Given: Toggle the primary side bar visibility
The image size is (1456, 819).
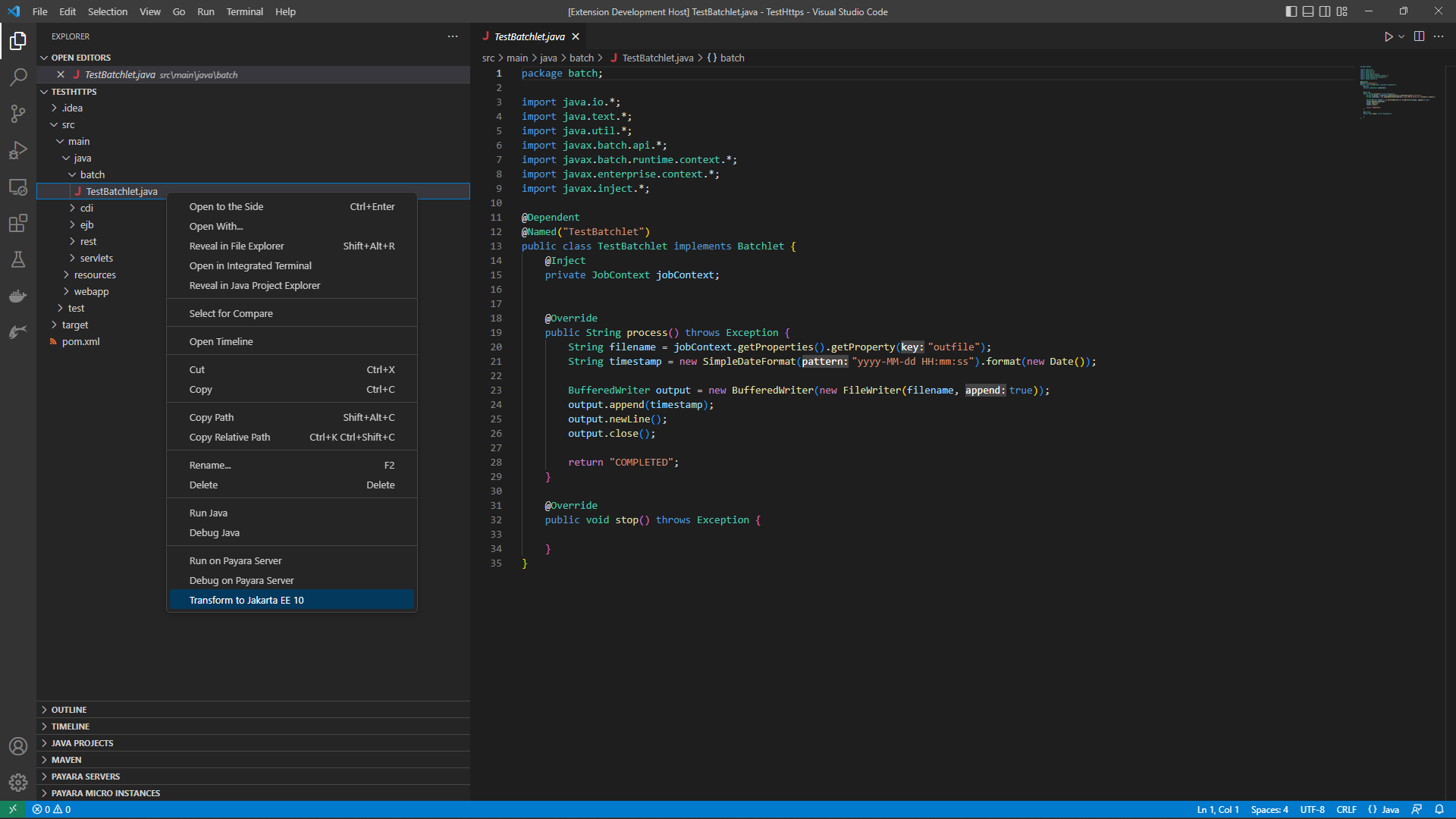Looking at the screenshot, I should [1290, 11].
